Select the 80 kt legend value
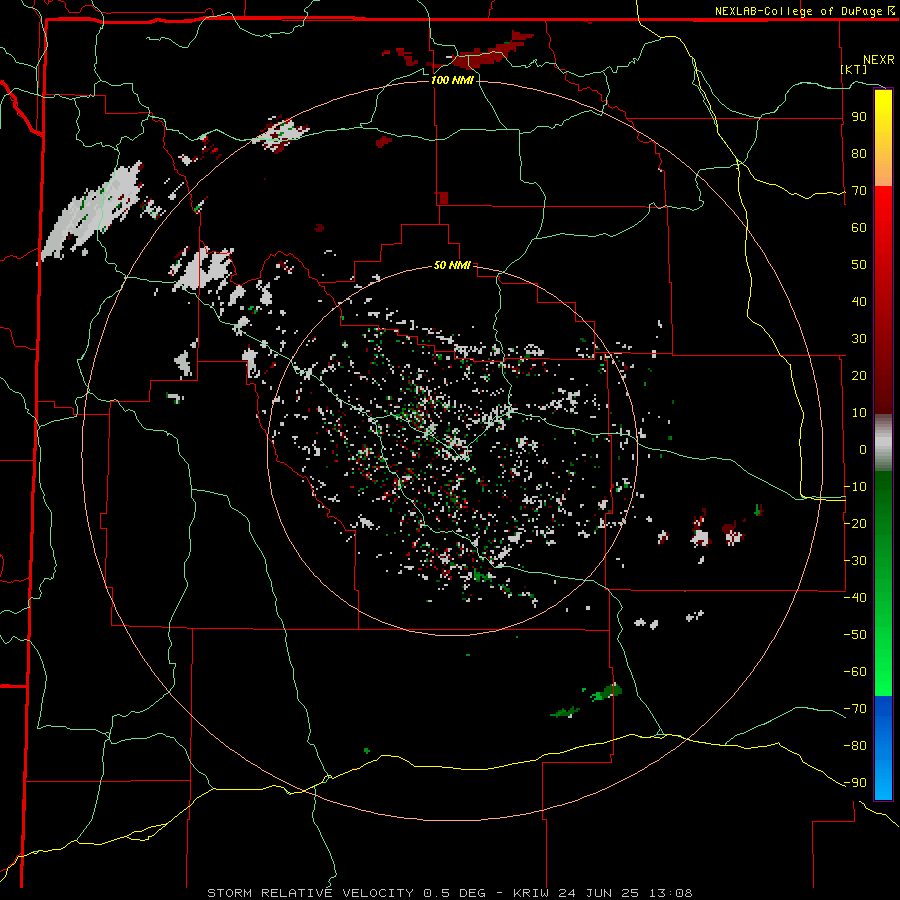The height and width of the screenshot is (900, 900). point(859,154)
